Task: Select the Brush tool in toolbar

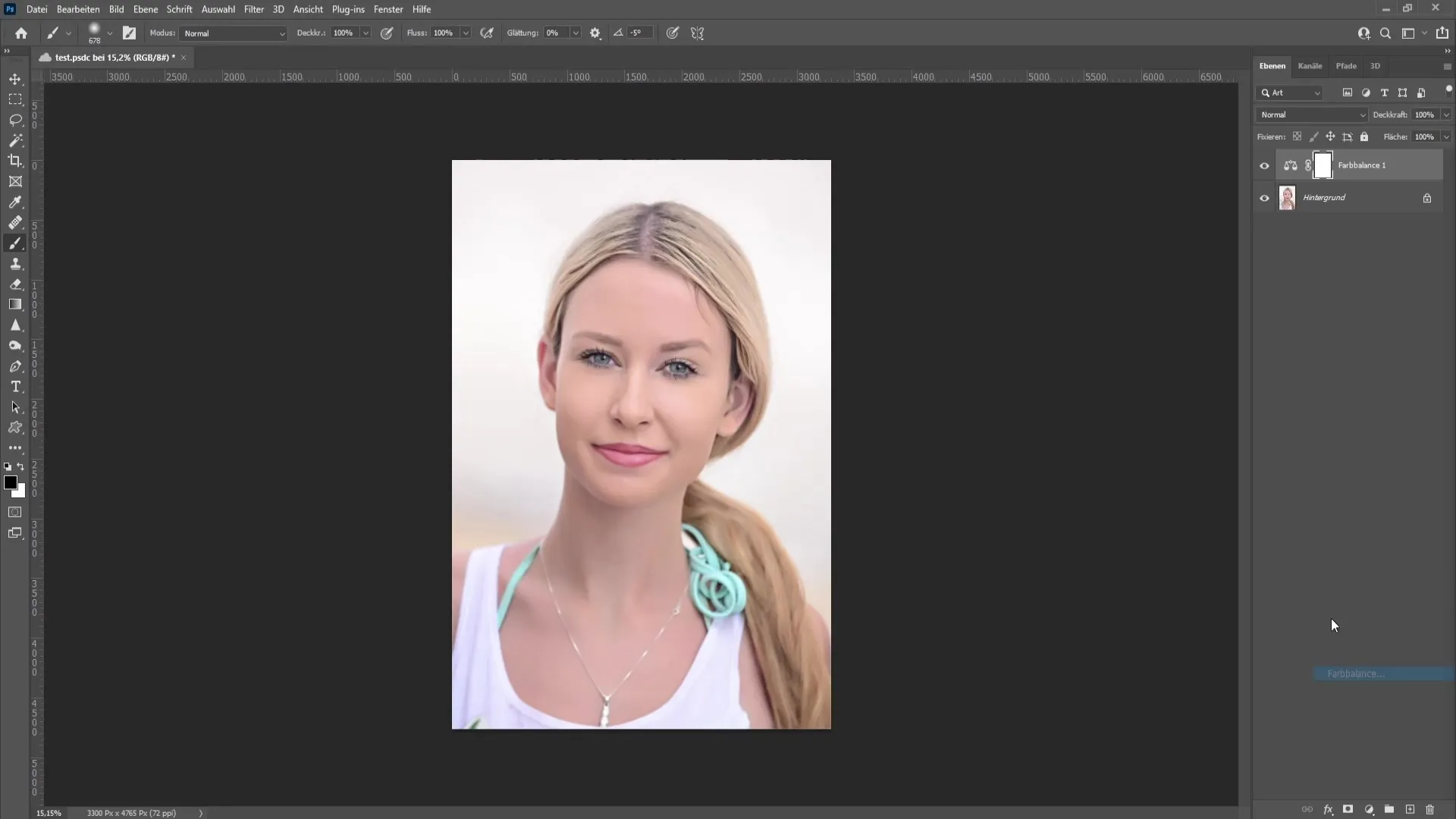Action: click(15, 243)
